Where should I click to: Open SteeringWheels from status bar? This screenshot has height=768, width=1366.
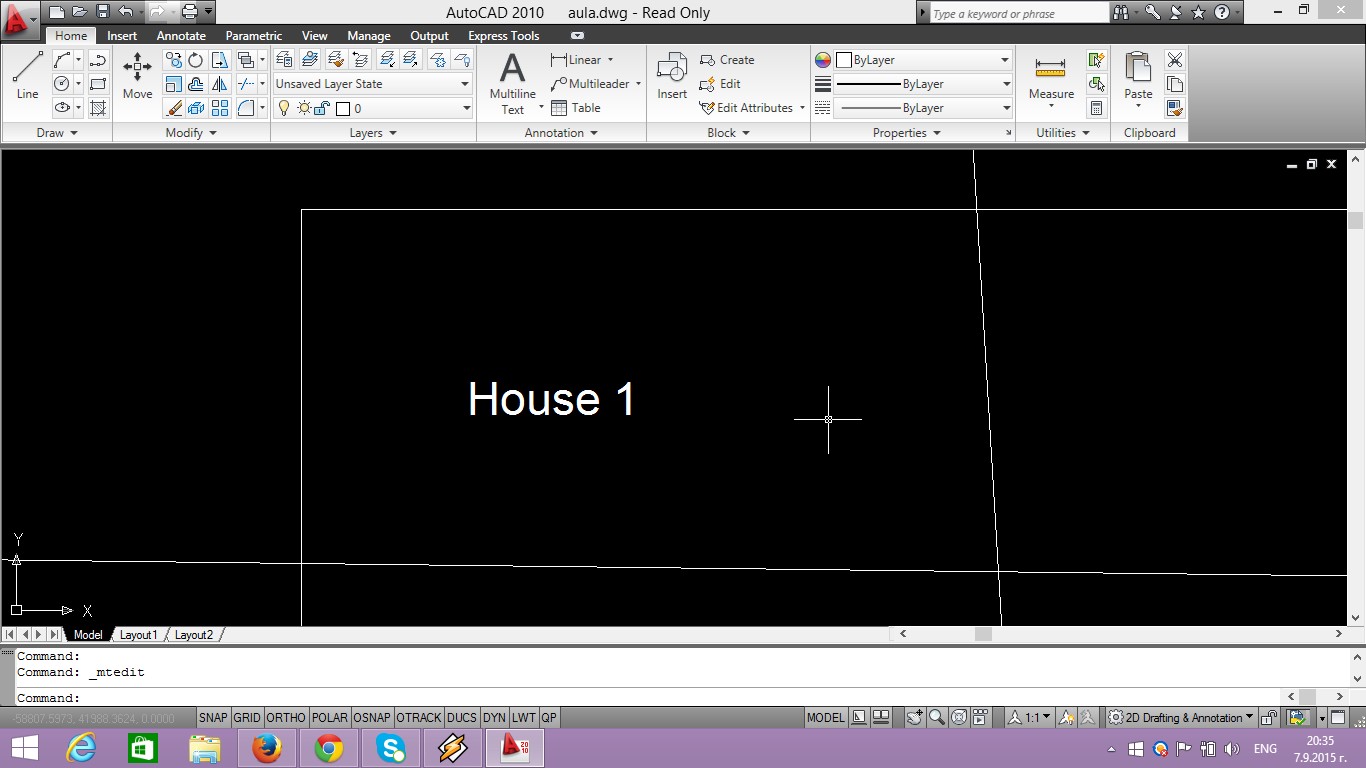pyautogui.click(x=959, y=717)
